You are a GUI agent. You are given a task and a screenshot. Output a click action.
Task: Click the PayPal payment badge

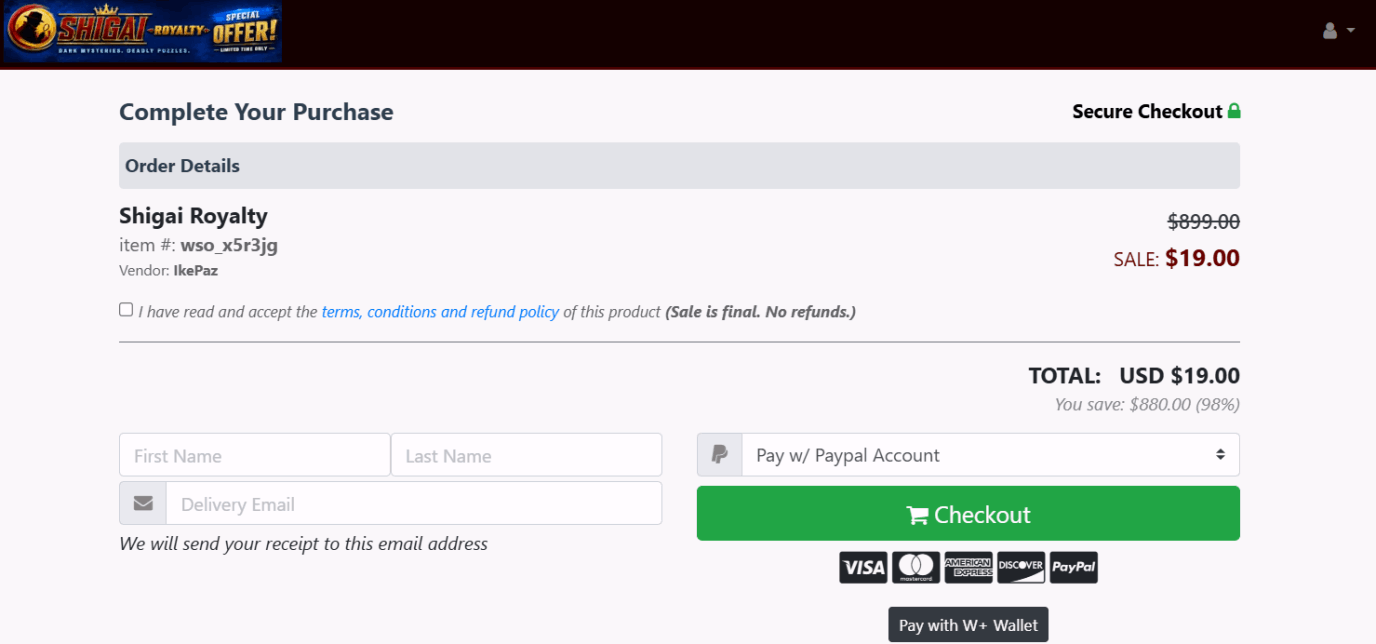(x=1074, y=568)
